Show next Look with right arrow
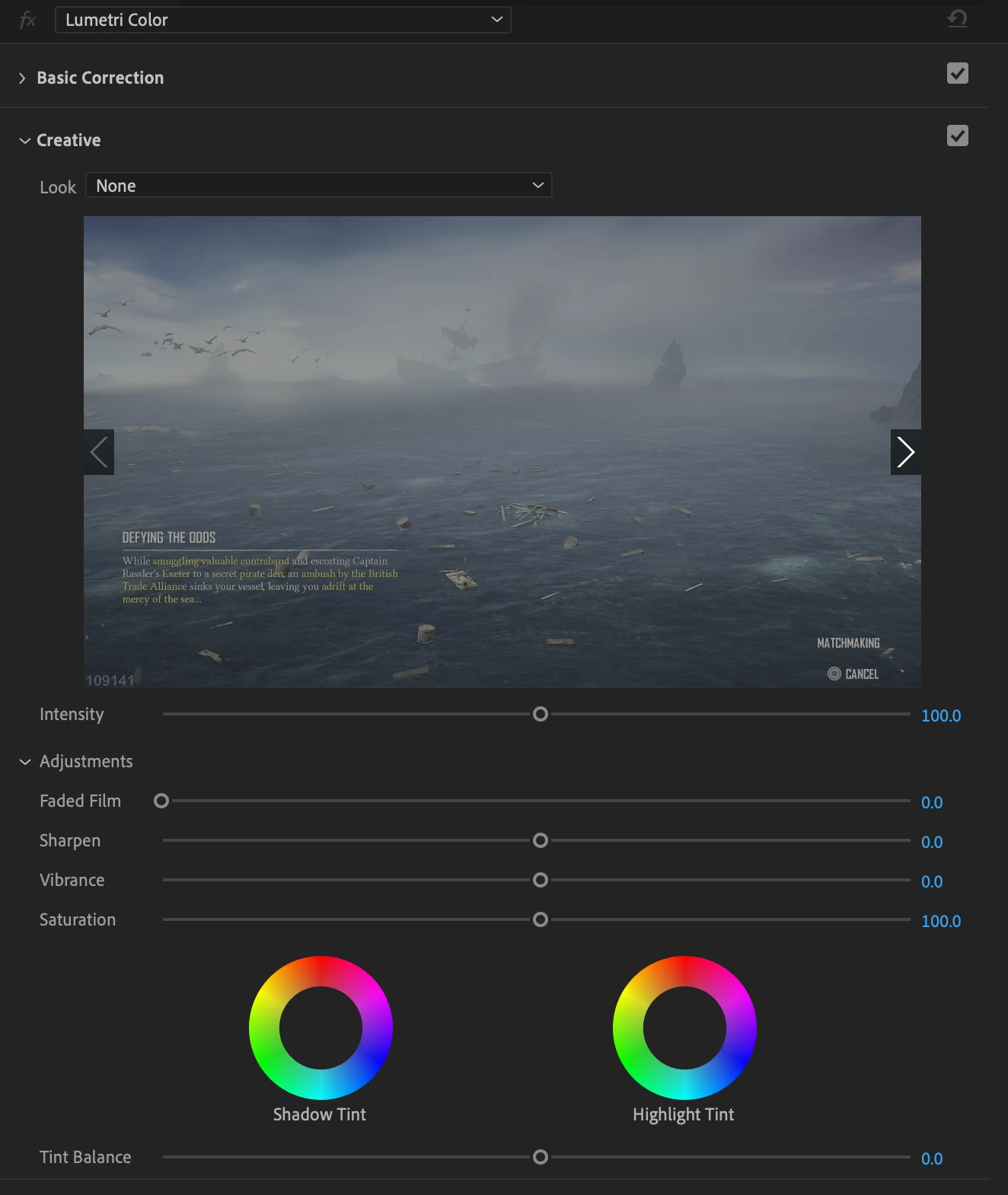The height and width of the screenshot is (1195, 1008). coord(905,452)
